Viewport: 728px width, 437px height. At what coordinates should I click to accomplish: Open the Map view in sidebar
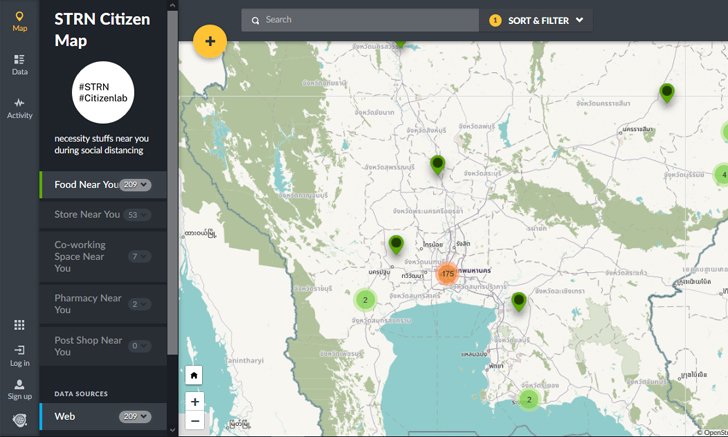19,21
